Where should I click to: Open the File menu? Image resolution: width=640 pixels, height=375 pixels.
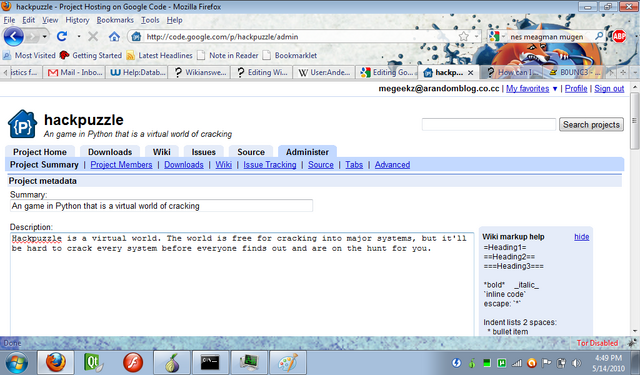point(9,20)
